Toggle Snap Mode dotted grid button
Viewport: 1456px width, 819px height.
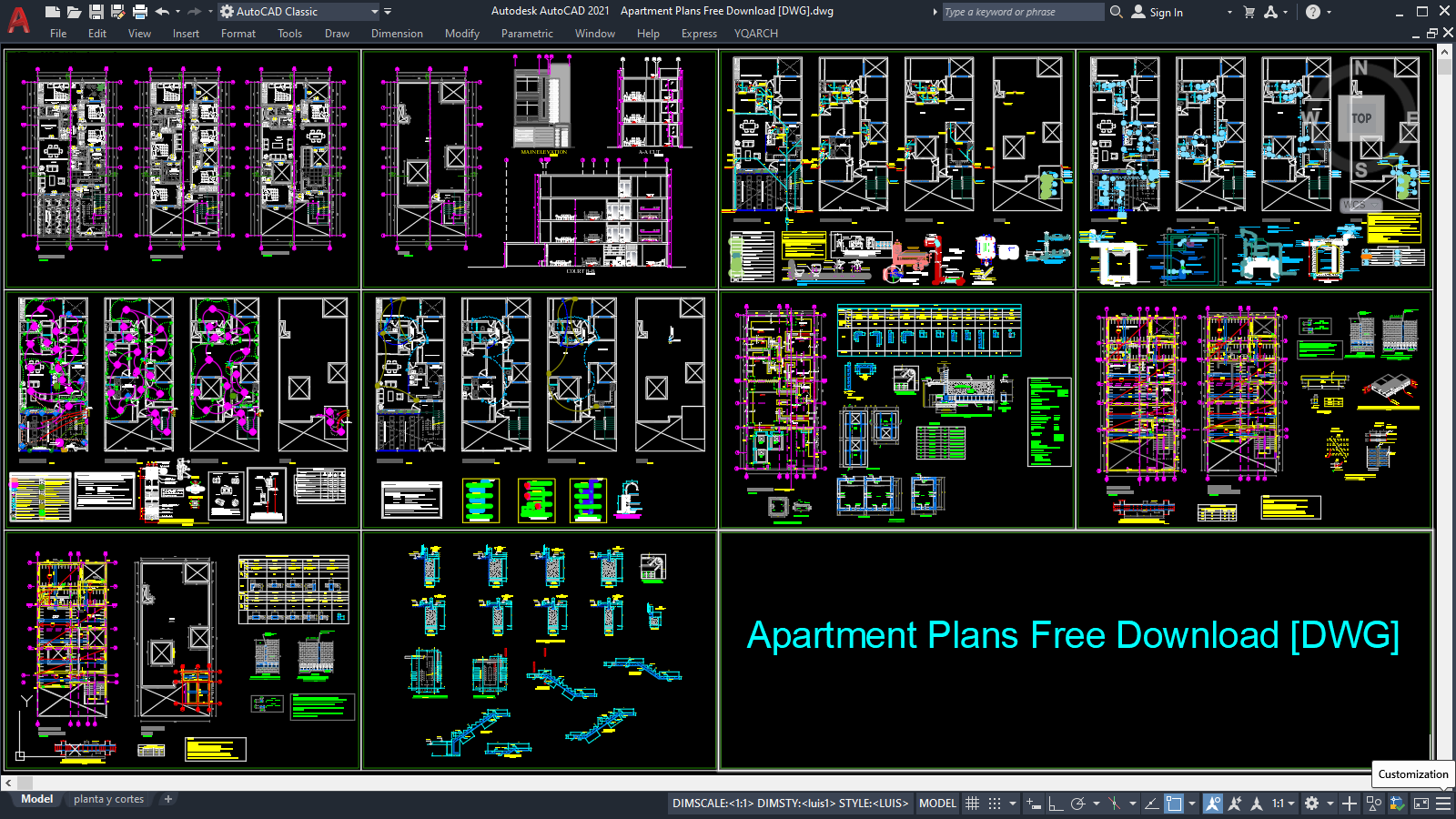[x=995, y=804]
